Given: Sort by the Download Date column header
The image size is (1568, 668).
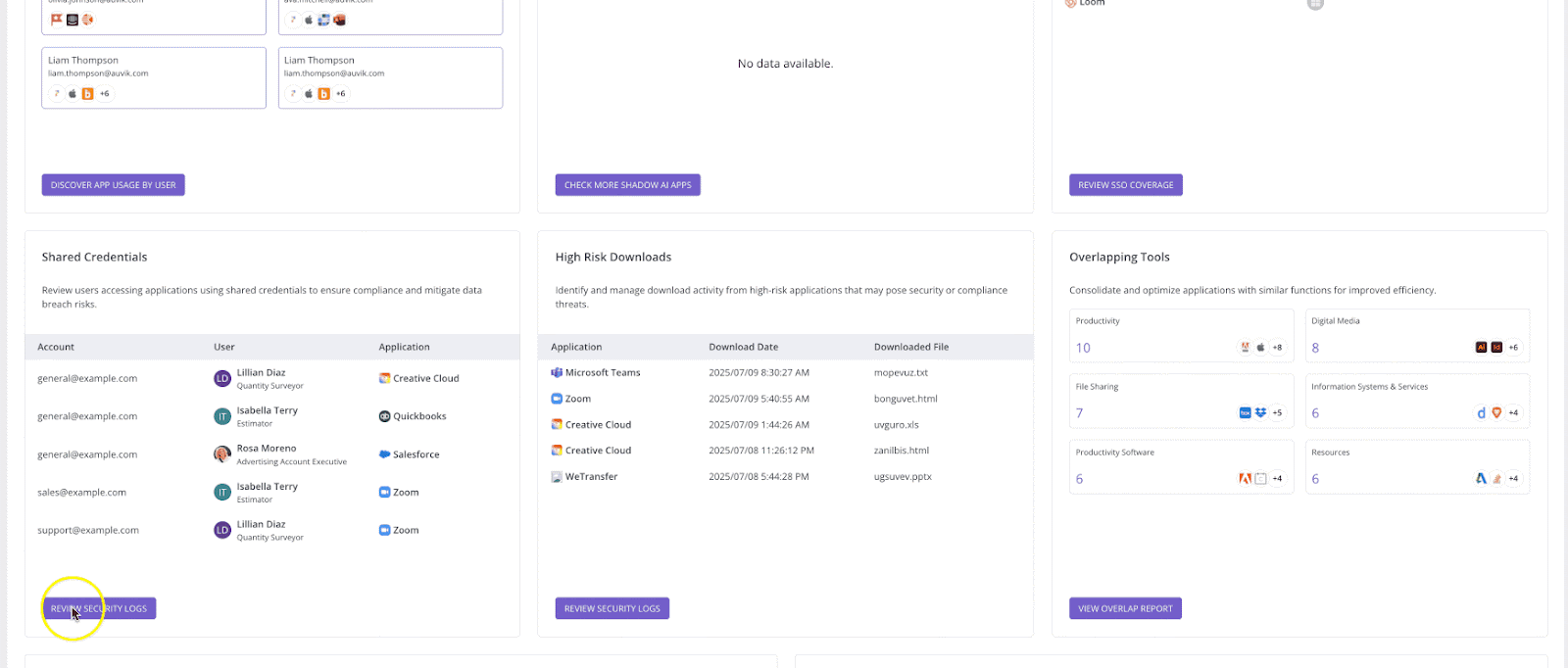Looking at the screenshot, I should (x=743, y=347).
